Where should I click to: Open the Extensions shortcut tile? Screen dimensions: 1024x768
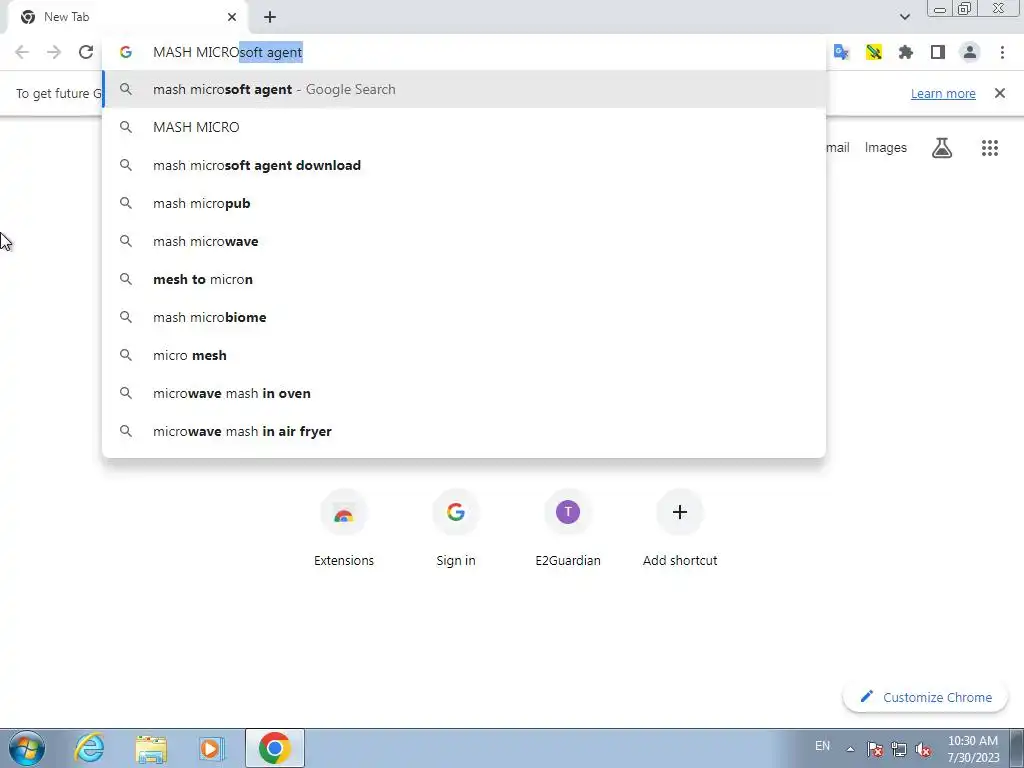[344, 529]
